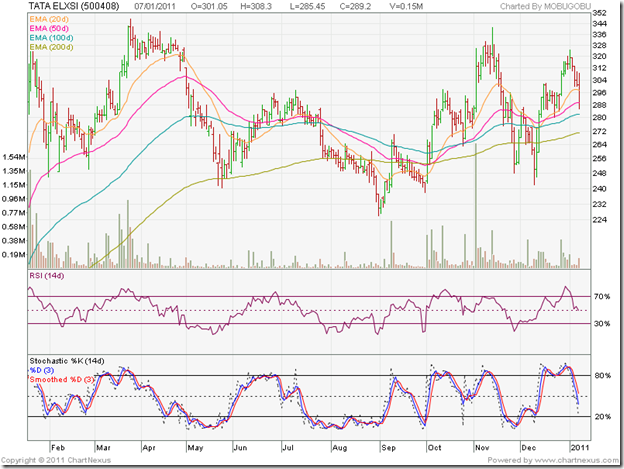Click the Oct month axis label
Viewport: 624px width, 469px height.
434,448
